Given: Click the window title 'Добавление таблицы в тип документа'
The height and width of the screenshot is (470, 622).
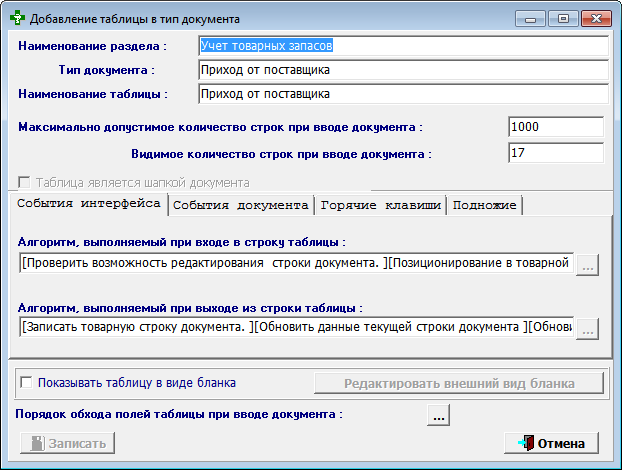Looking at the screenshot, I should coord(135,19).
